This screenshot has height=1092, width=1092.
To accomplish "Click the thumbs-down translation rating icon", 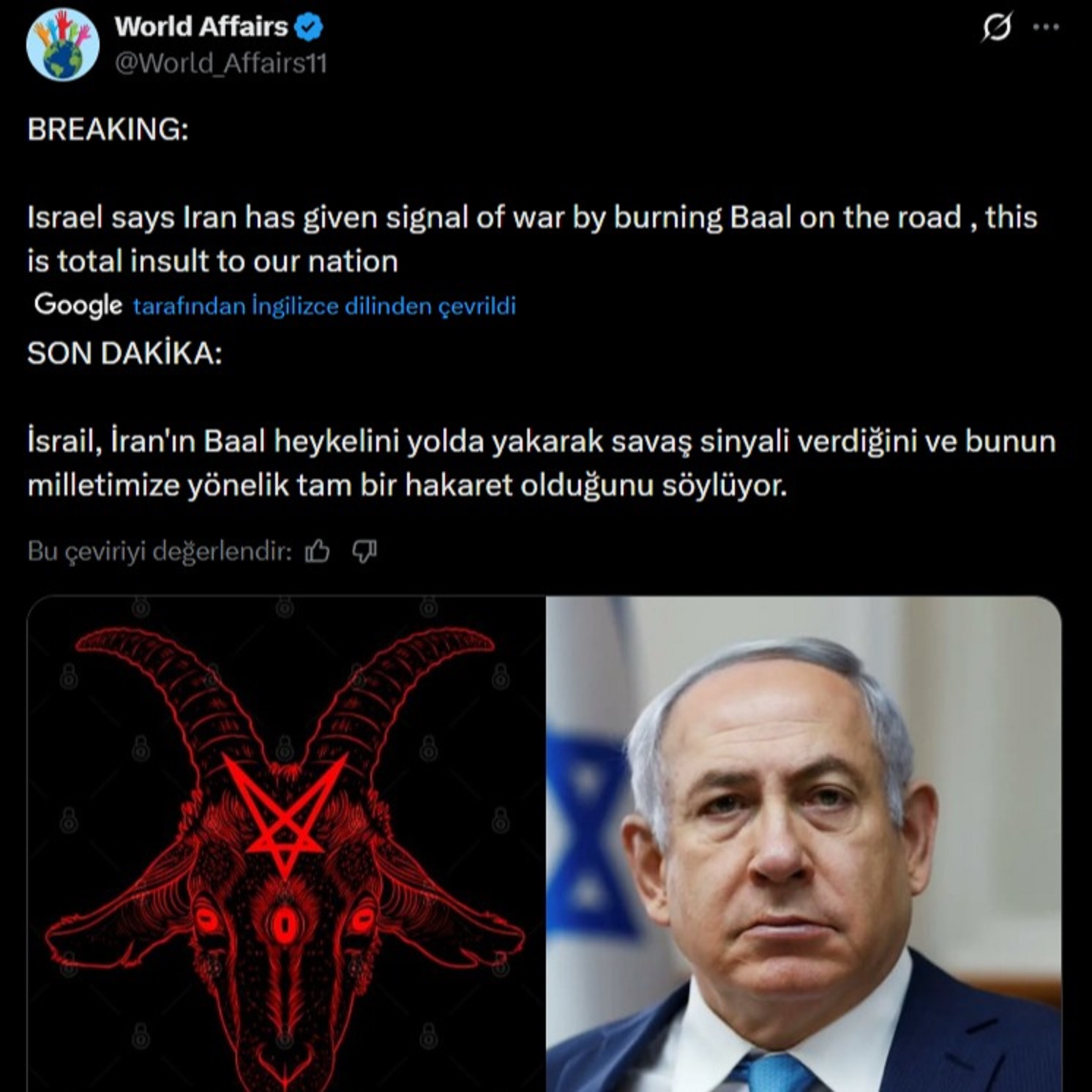I will (x=364, y=551).
